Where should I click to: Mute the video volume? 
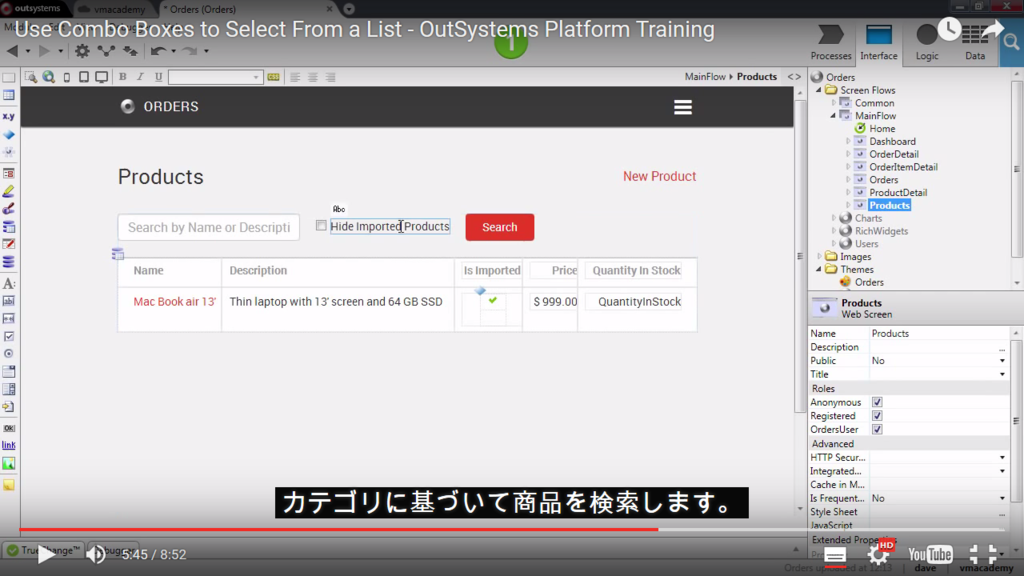[x=96, y=554]
